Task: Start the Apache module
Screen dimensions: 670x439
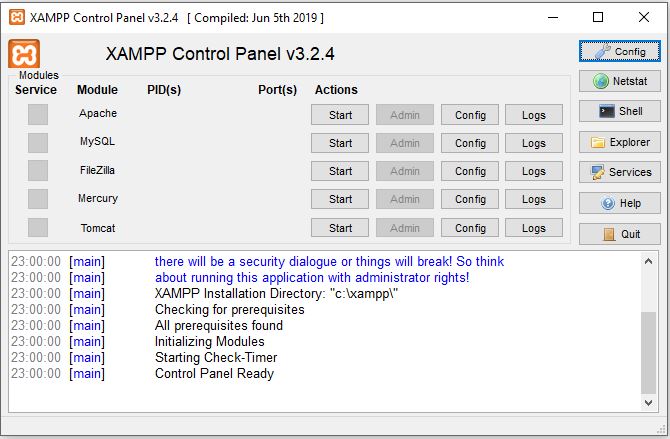Action: coord(340,115)
